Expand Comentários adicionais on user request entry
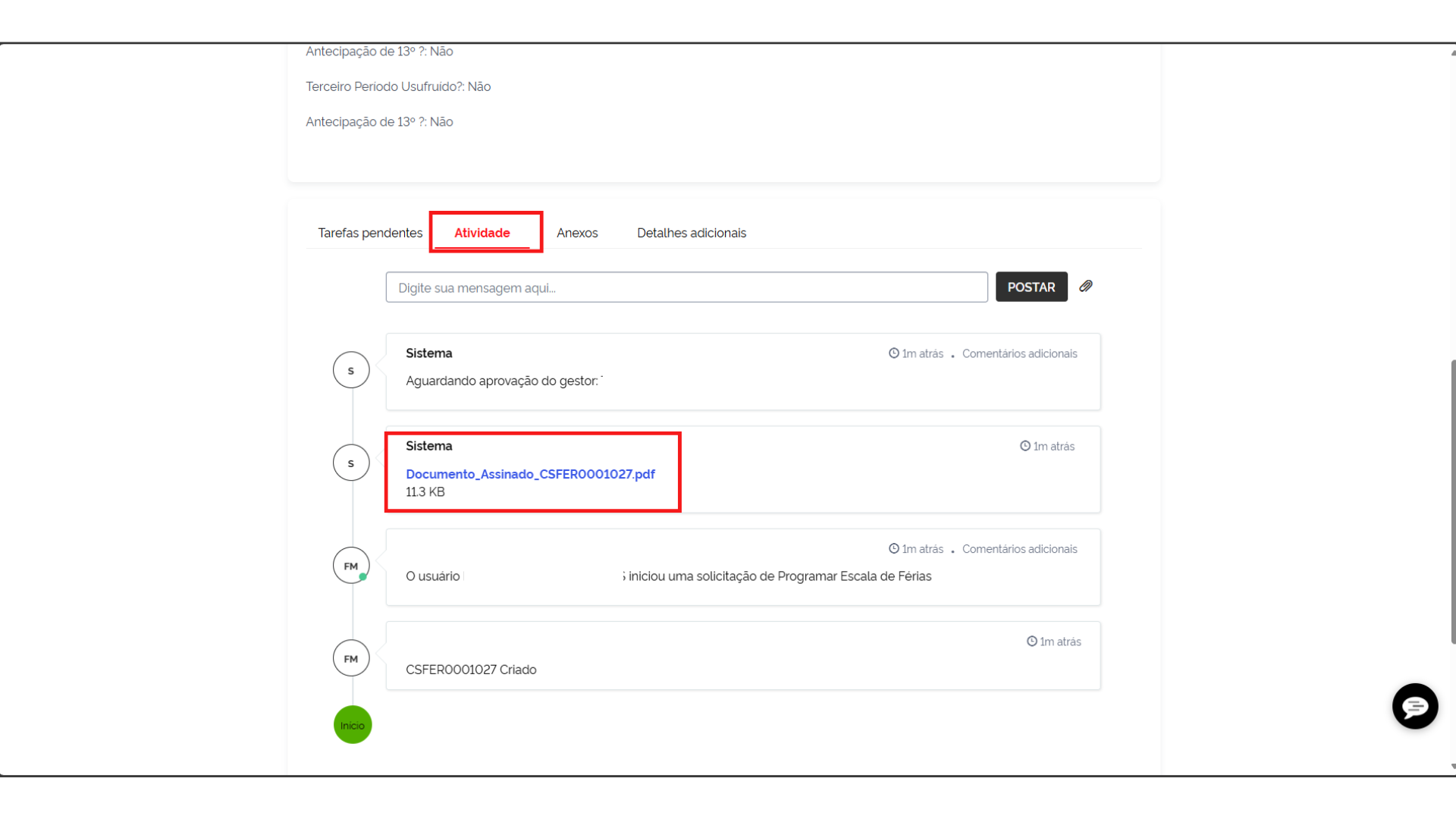 tap(1019, 549)
